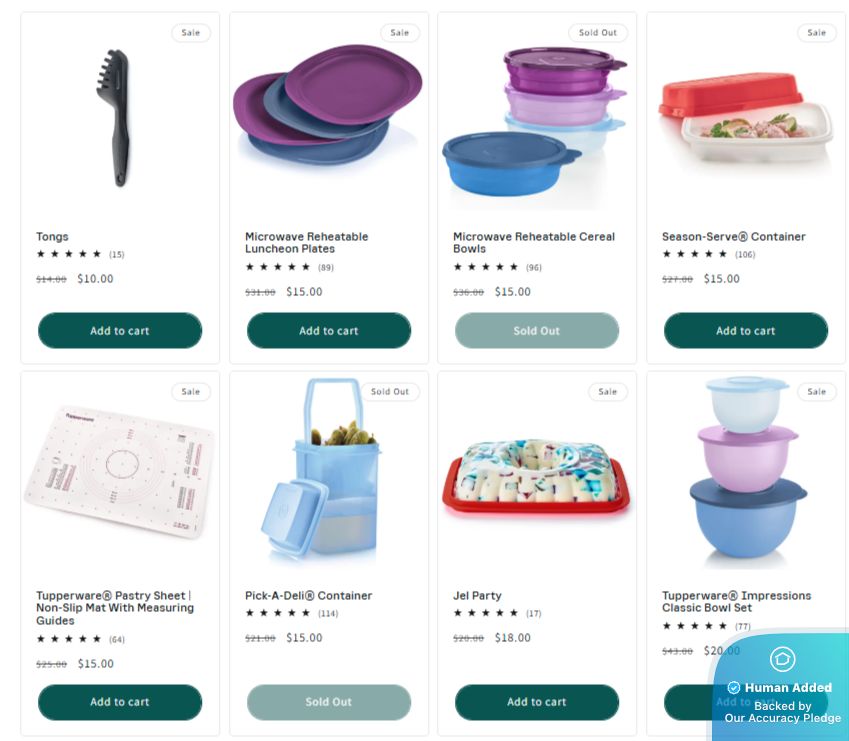Click the Human Added checkmark icon
This screenshot has width=849, height=741.
733,687
